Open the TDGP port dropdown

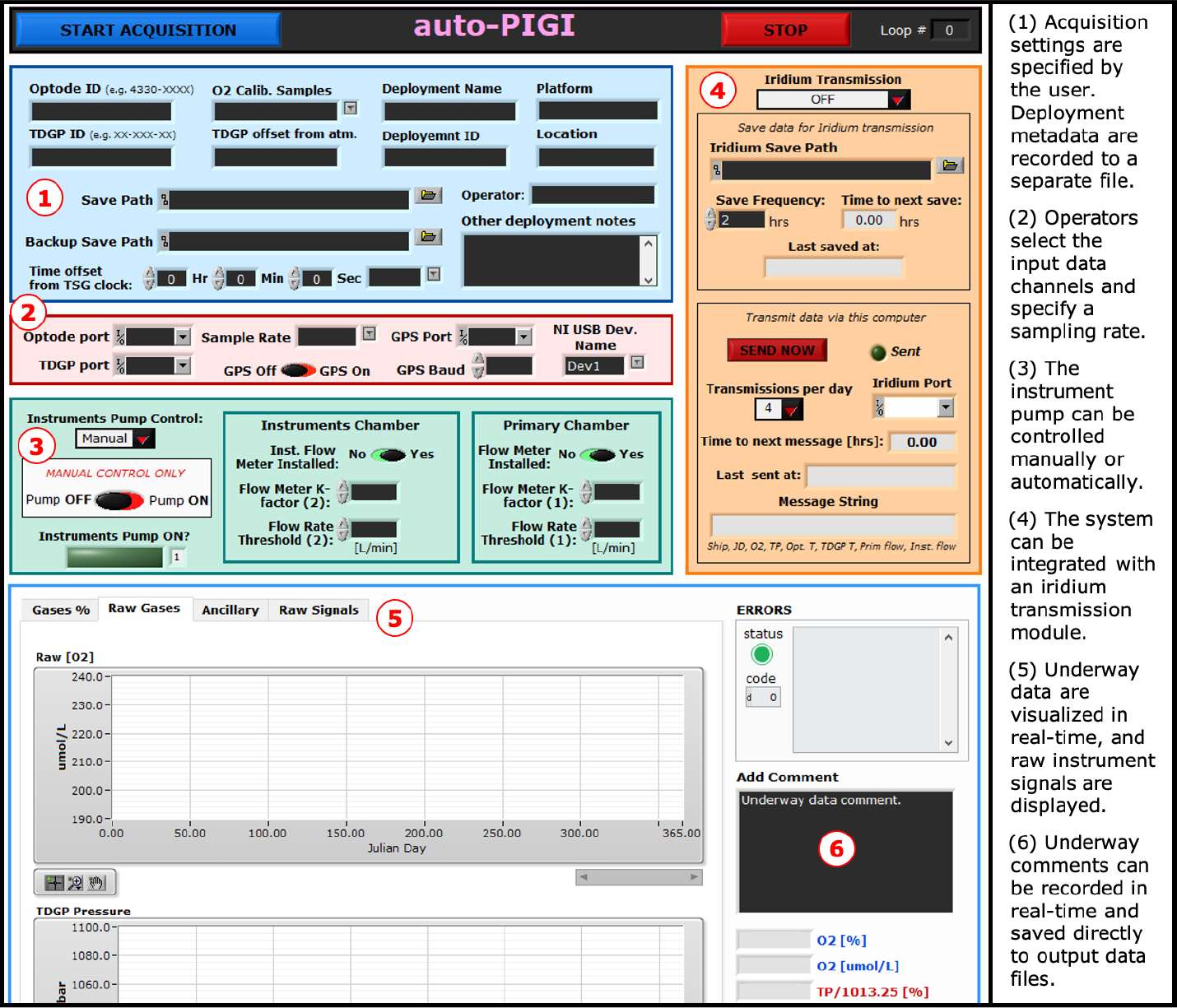(183, 365)
